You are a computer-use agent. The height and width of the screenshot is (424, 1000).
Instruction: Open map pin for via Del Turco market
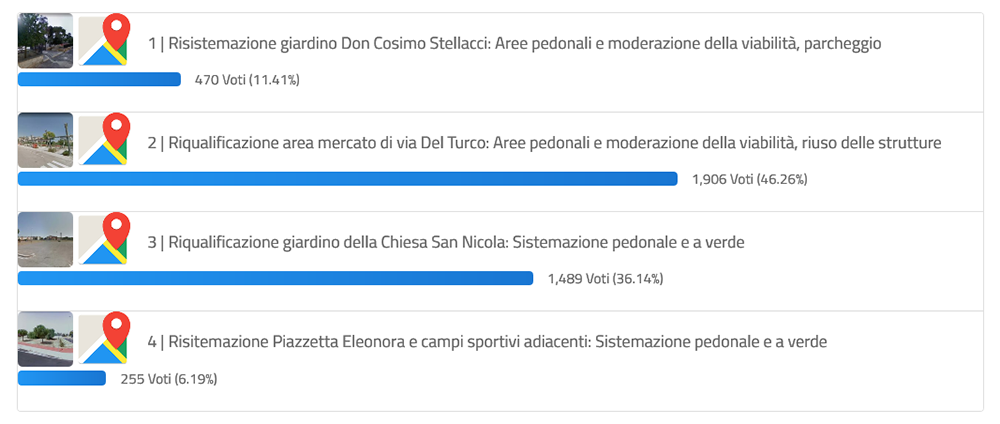(103, 140)
